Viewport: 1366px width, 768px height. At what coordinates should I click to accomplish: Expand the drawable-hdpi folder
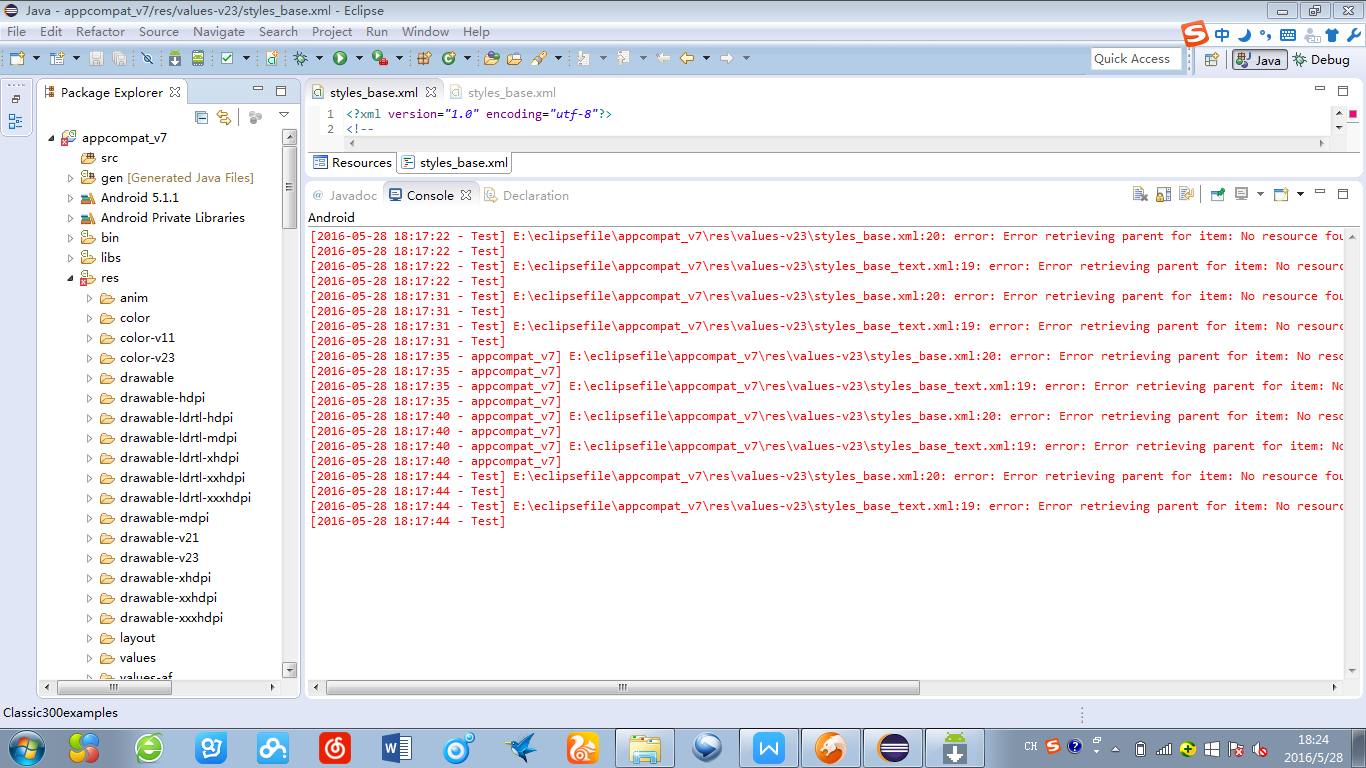89,398
